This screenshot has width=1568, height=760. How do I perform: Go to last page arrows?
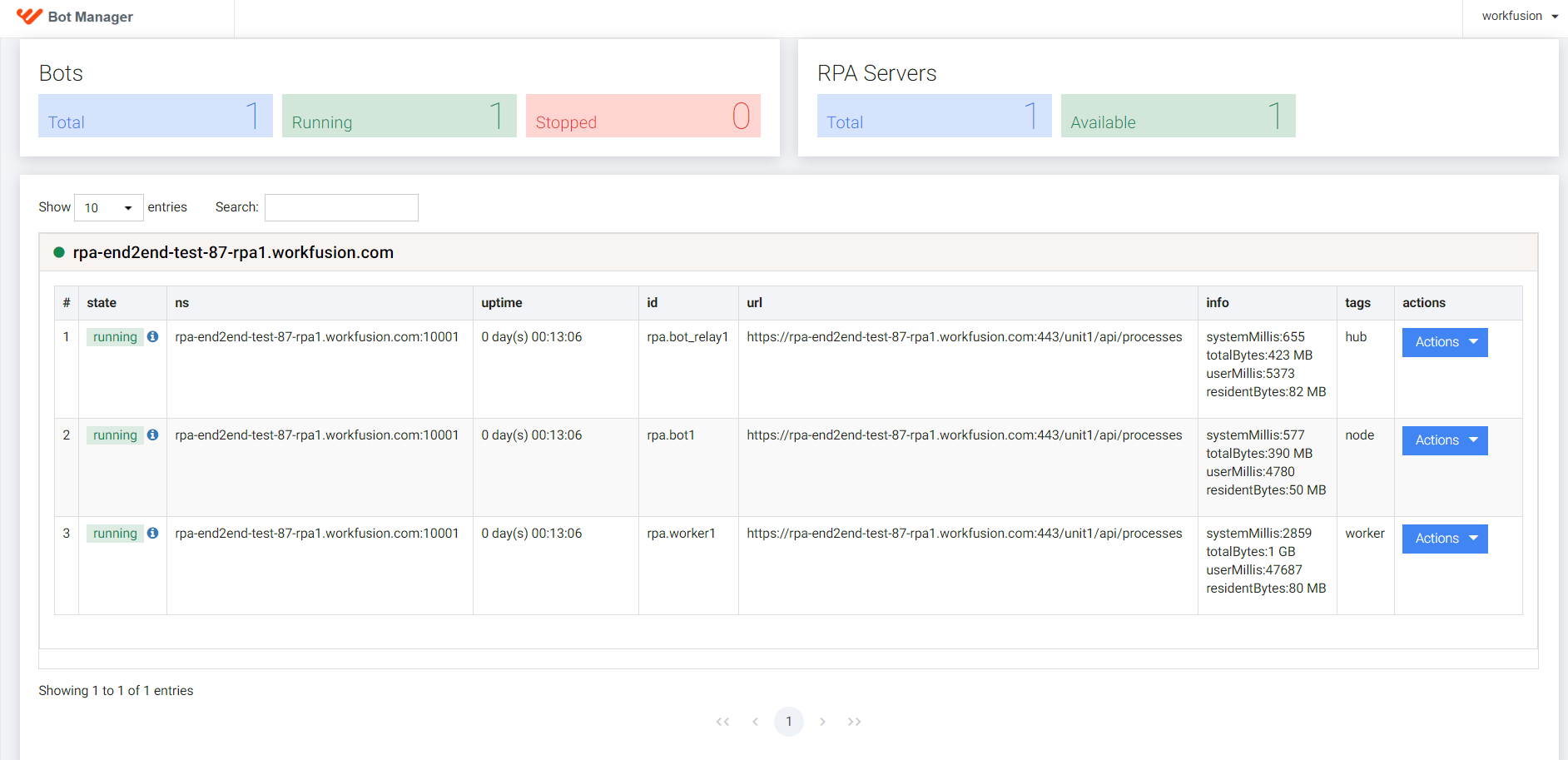[855, 722]
